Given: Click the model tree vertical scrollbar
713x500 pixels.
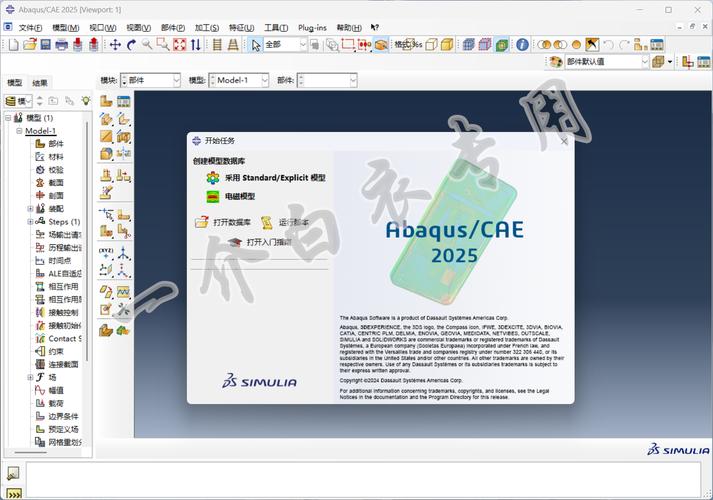Looking at the screenshot, I should tap(87, 241).
